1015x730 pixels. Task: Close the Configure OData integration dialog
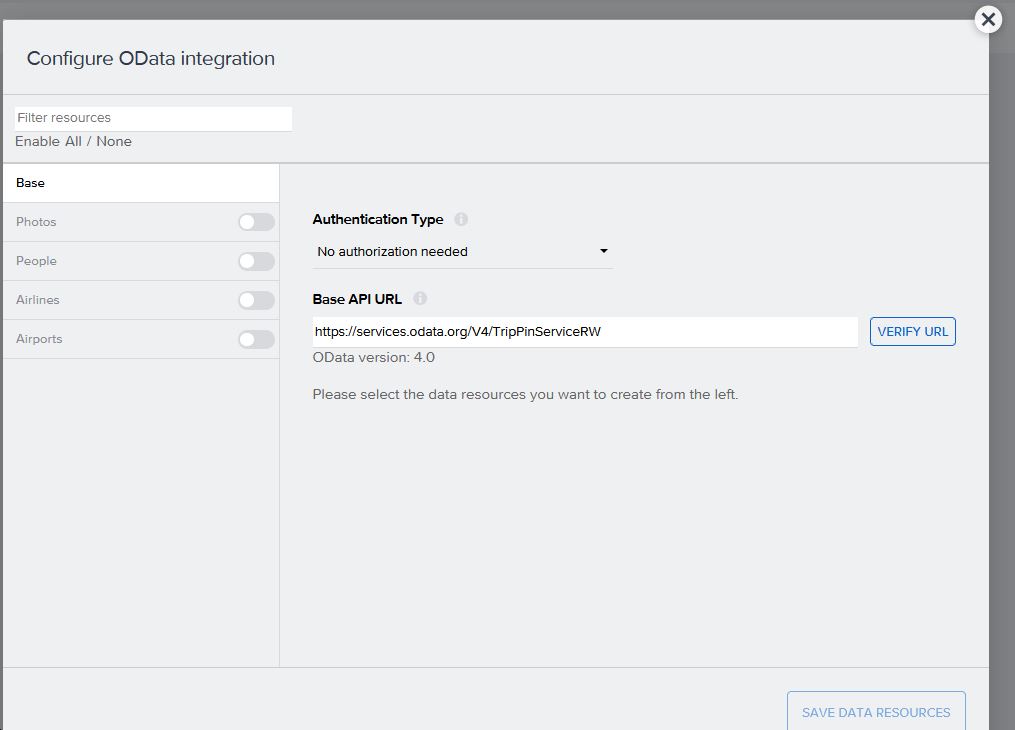point(988,19)
